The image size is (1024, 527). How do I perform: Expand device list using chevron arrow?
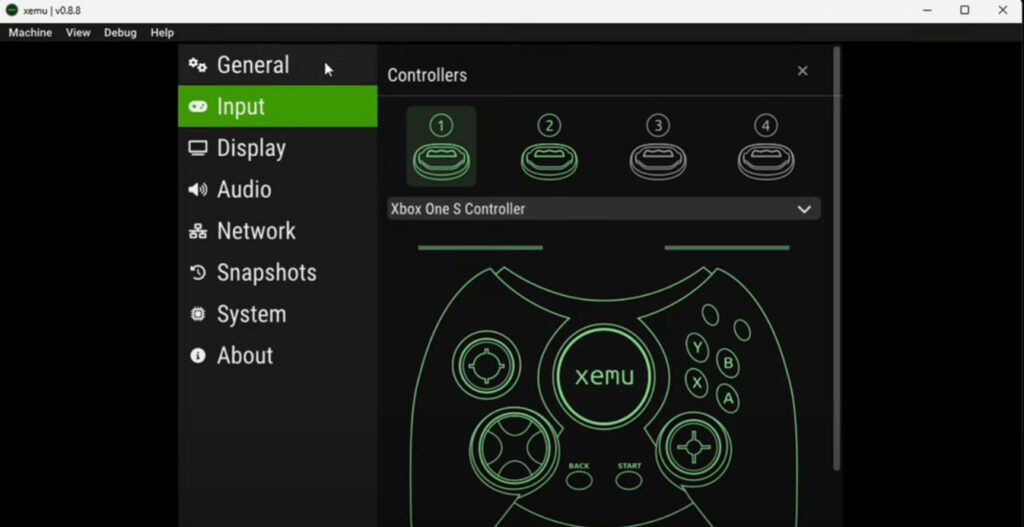[803, 209]
